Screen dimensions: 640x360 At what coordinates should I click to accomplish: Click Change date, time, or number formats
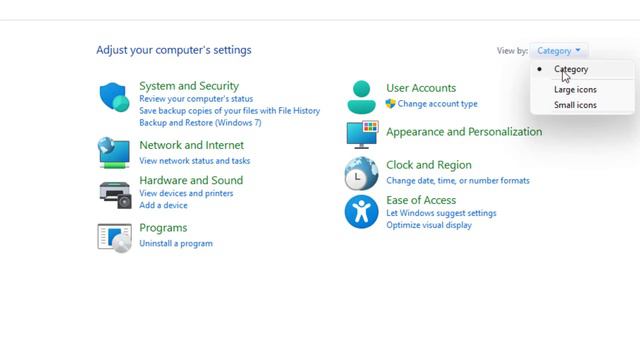pos(458,180)
